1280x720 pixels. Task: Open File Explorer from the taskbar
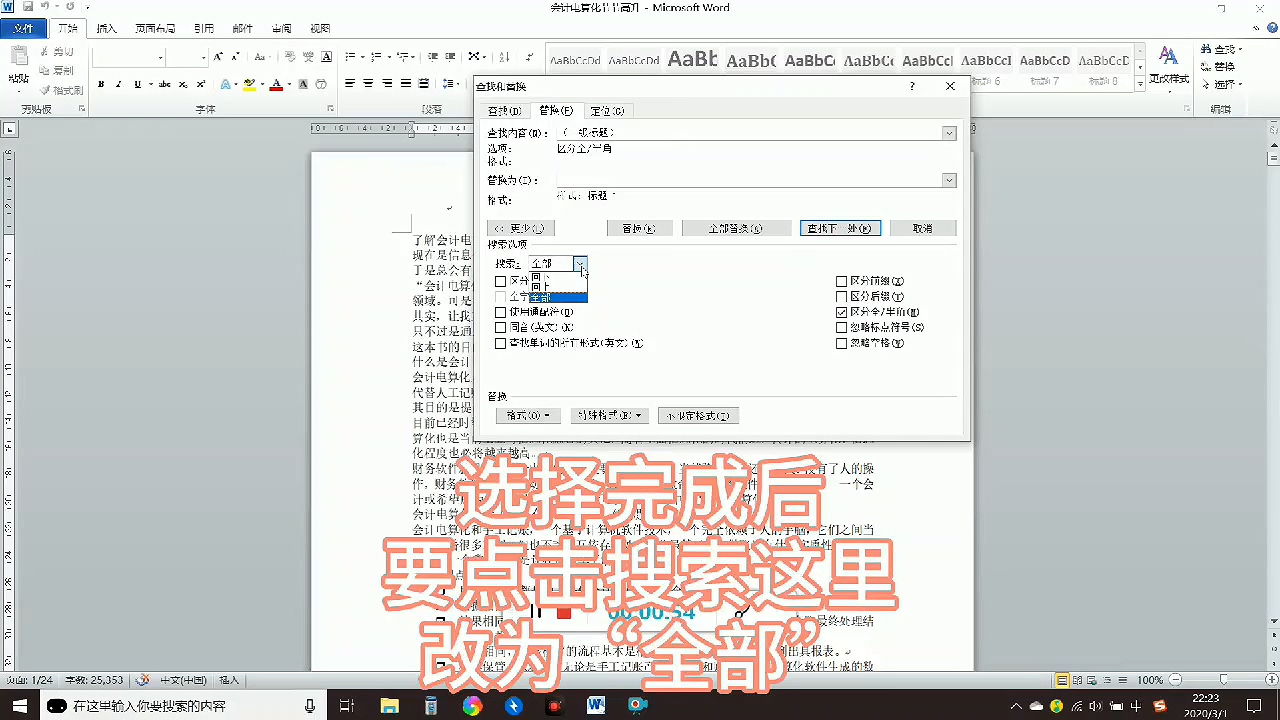(389, 705)
